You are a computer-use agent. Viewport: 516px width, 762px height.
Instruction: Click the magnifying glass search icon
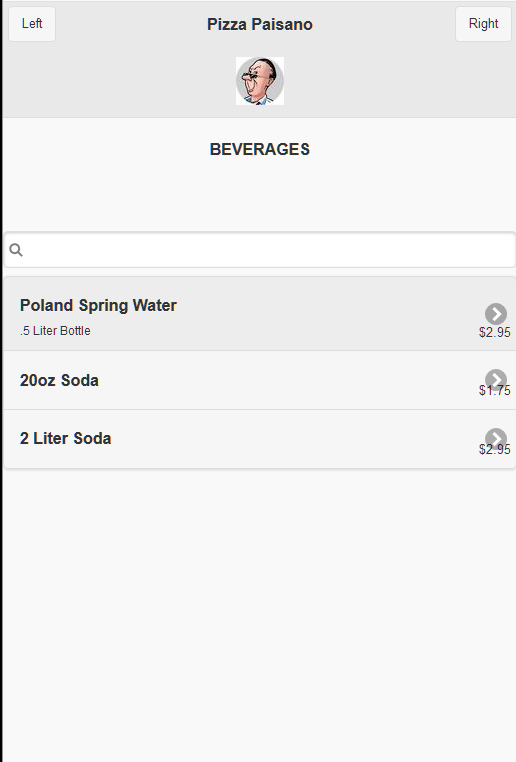click(16, 250)
